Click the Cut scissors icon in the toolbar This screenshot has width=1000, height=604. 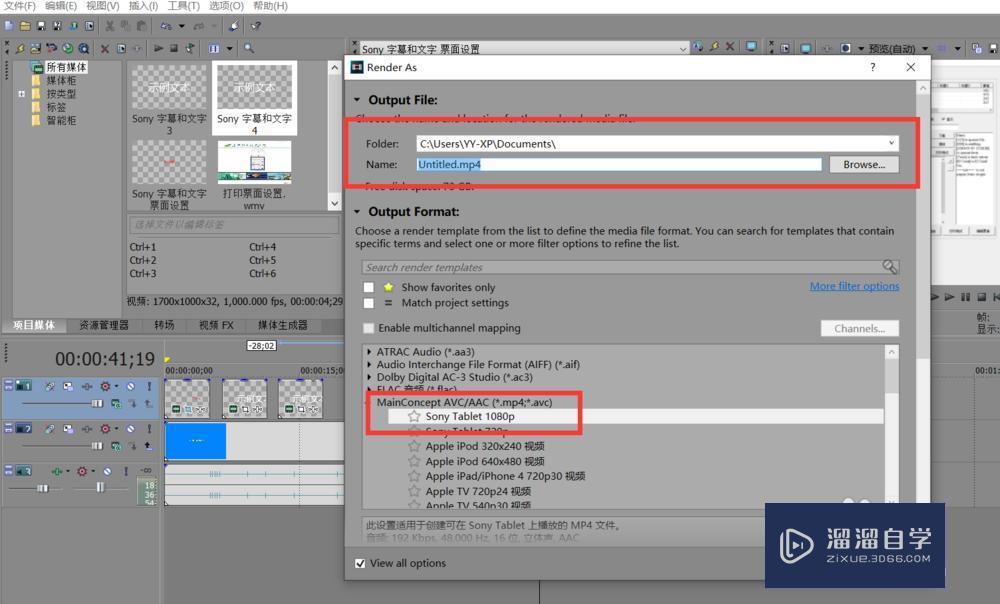click(x=110, y=26)
